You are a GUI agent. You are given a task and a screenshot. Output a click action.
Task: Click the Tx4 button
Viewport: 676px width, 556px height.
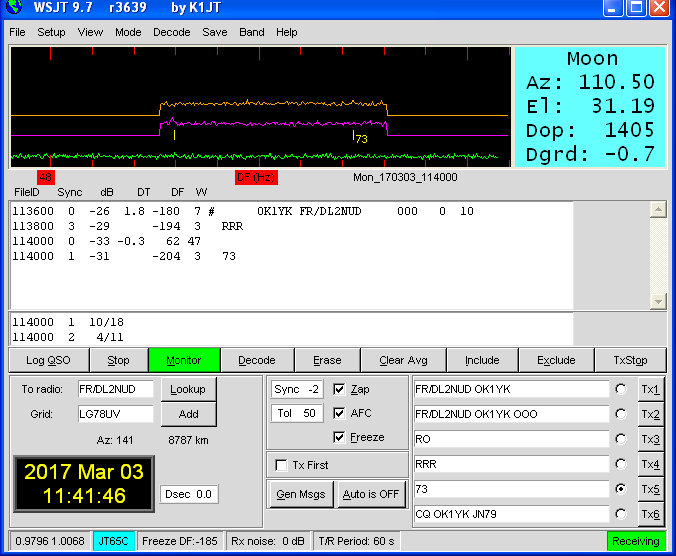650,464
